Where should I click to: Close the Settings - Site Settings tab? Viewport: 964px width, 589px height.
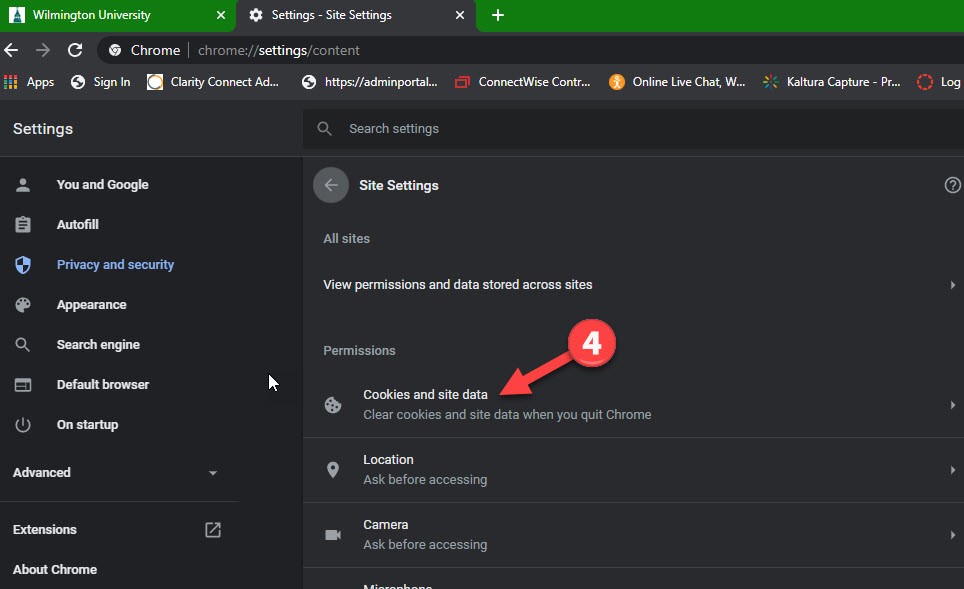[460, 15]
